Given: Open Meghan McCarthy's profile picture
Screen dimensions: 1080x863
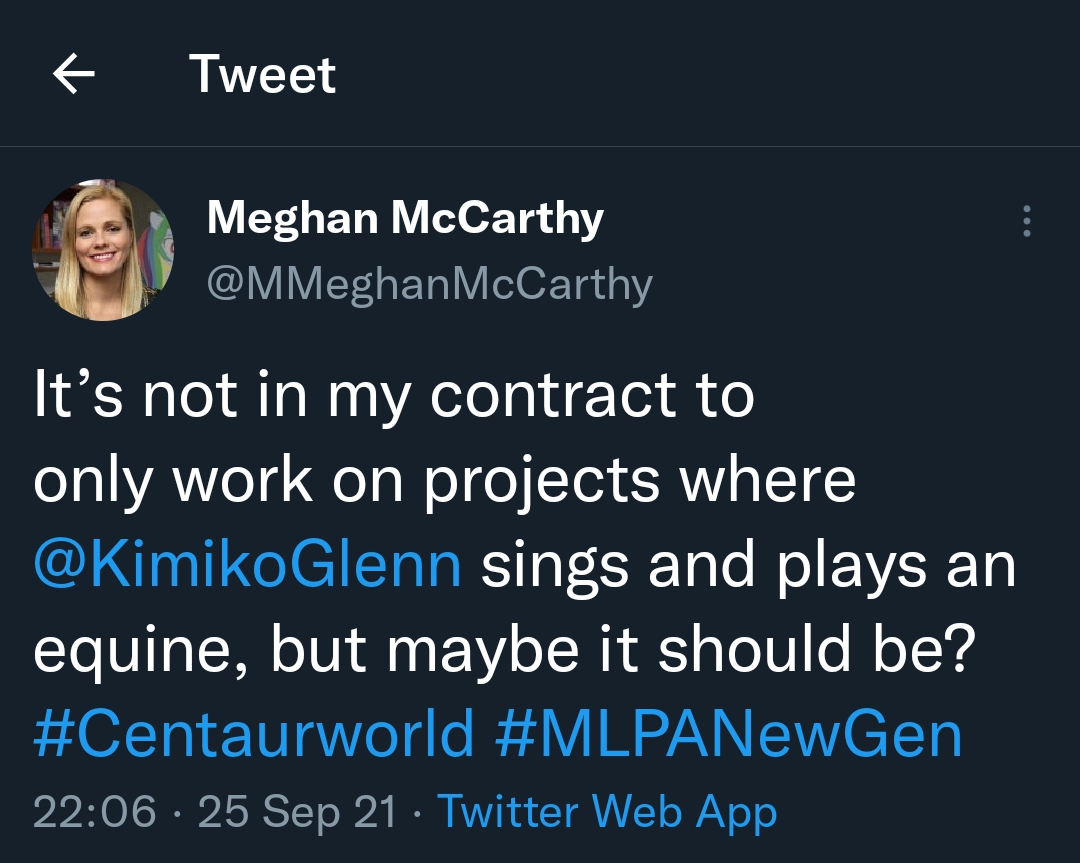Looking at the screenshot, I should pyautogui.click(x=104, y=250).
